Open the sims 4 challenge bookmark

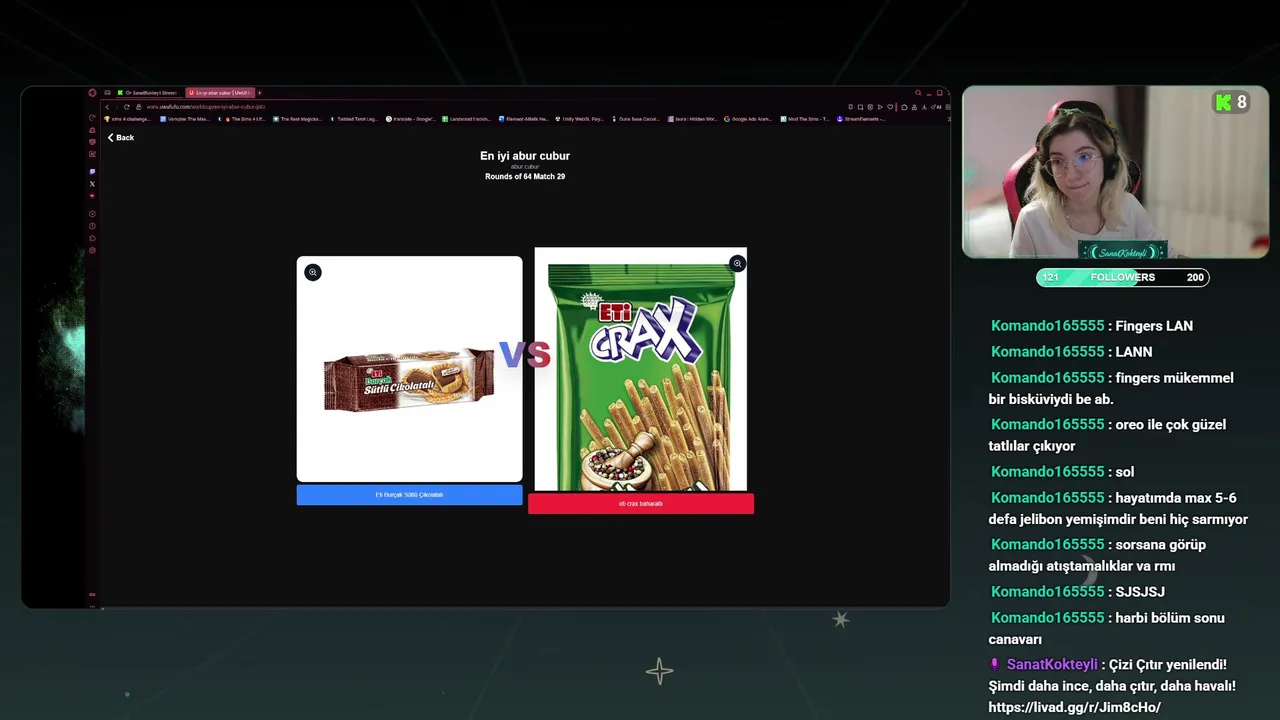127,119
